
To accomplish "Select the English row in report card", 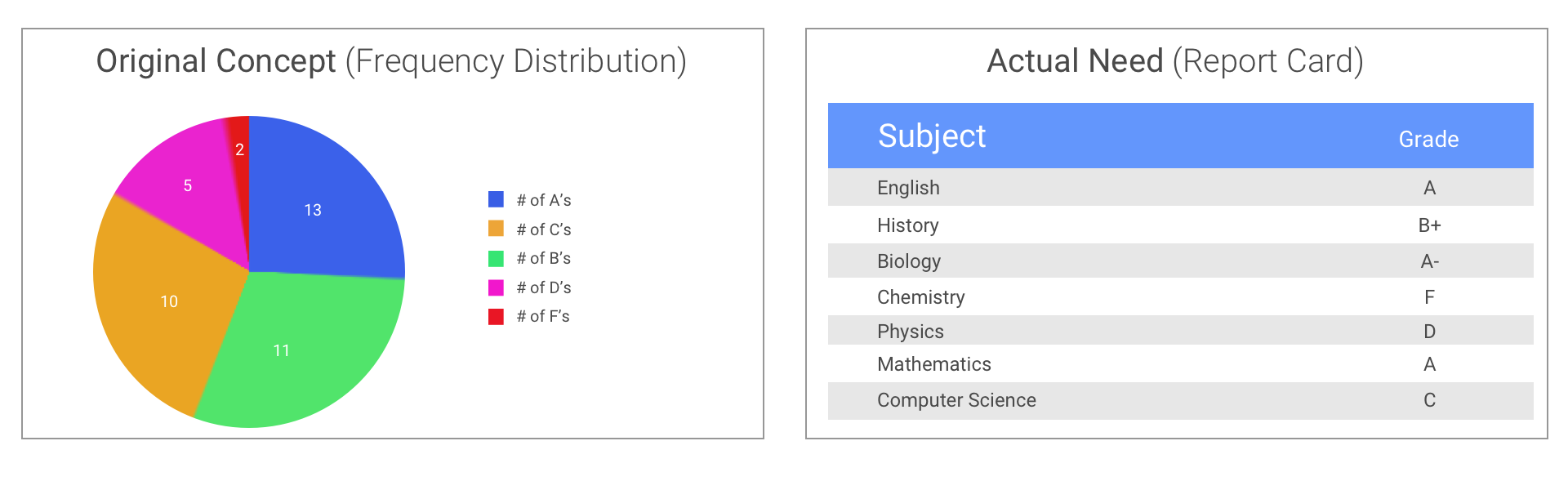I will 1180,187.
